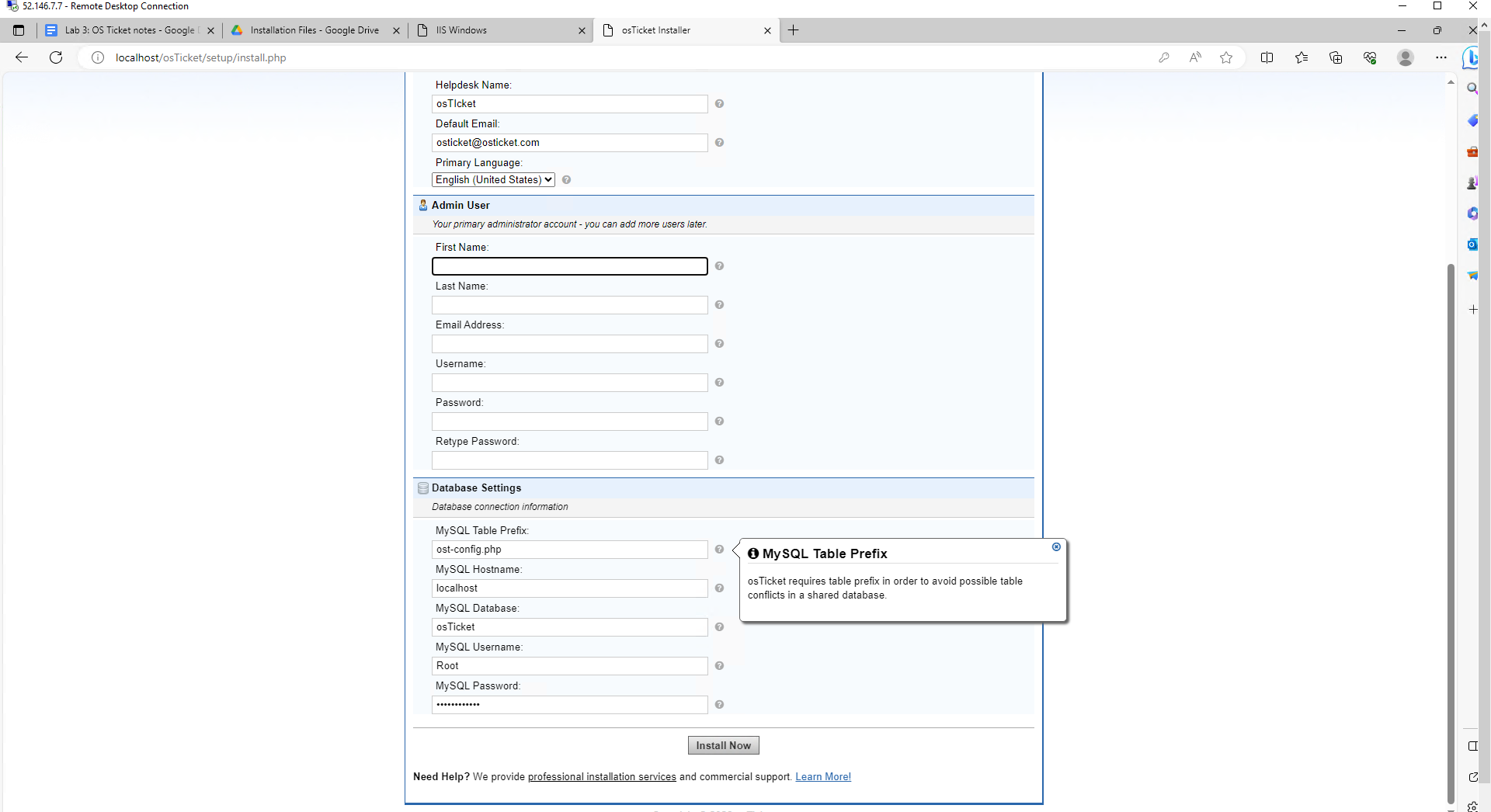Open Primary Language dropdown
This screenshot has width=1491, height=812.
pyautogui.click(x=493, y=179)
